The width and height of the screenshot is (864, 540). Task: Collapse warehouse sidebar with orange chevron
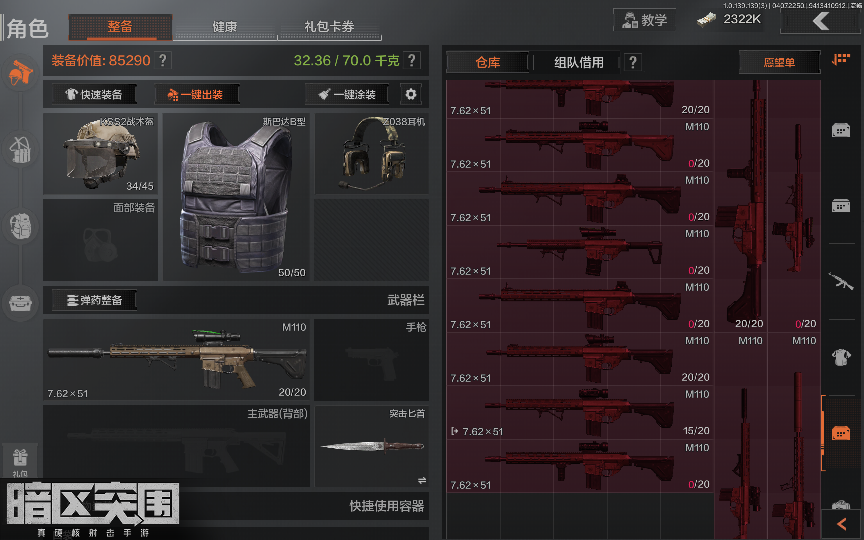pos(841,524)
